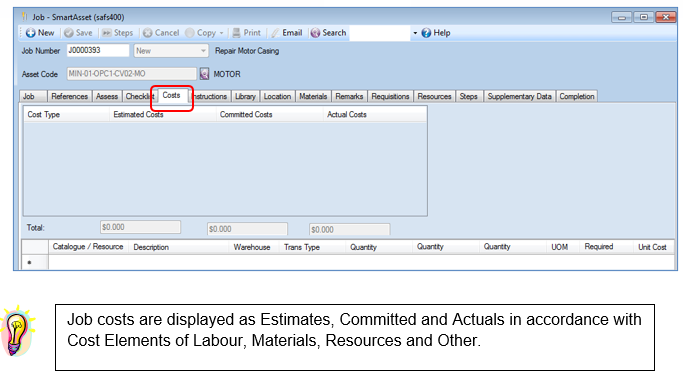Click the Catalogue / Resource column header
The height and width of the screenshot is (377, 683).
88,247
